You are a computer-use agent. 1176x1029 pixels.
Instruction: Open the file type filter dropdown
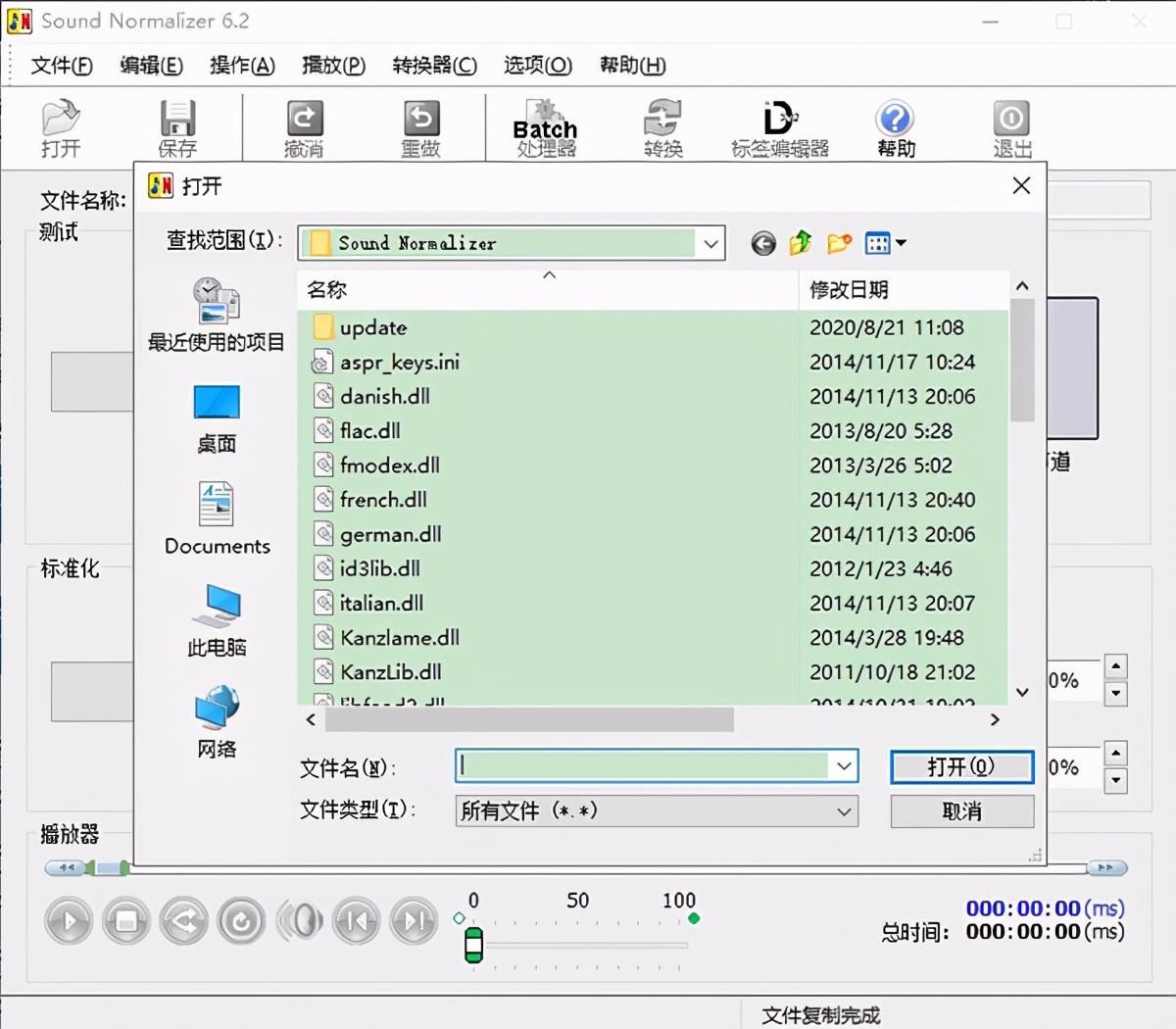[843, 811]
